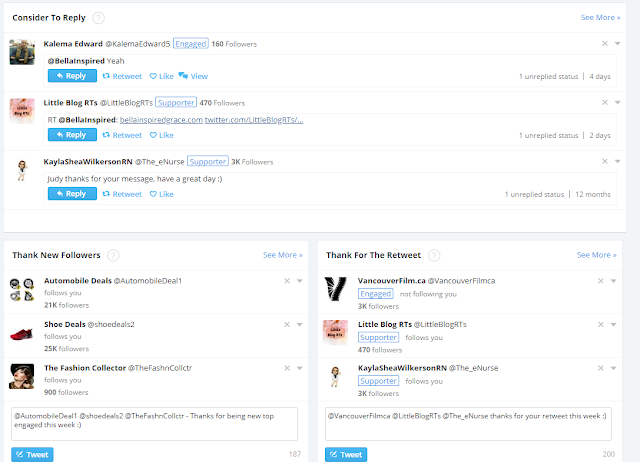Dismiss KaylaSheaWilkersonRN reply suggestion with X

(605, 161)
